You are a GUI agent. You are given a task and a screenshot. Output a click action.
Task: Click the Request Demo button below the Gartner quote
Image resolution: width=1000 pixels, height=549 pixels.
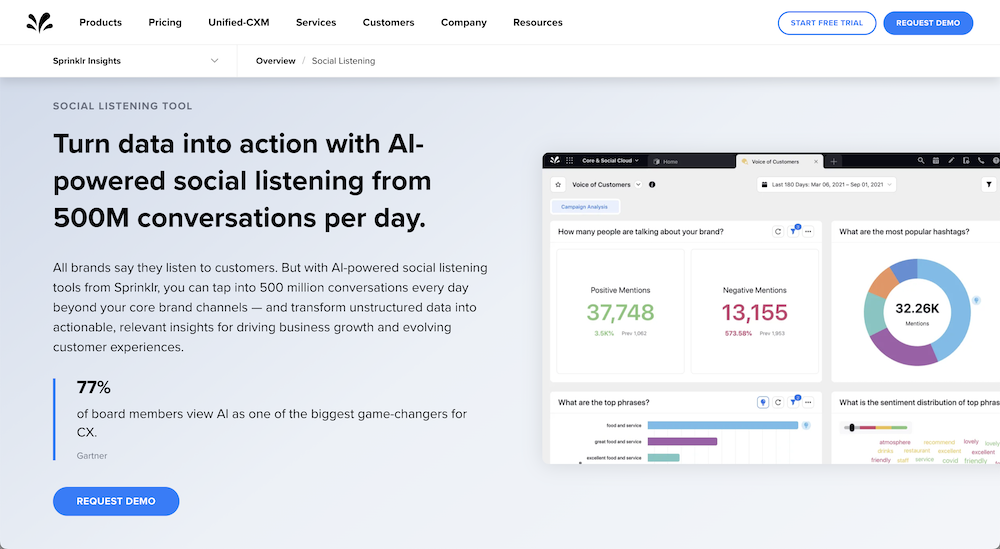coord(116,501)
